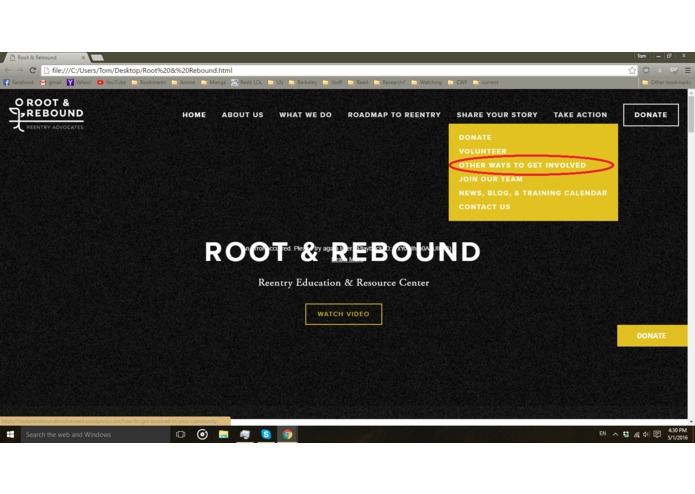
Task: Open the Anime bookmarks folder
Action: coord(183,82)
